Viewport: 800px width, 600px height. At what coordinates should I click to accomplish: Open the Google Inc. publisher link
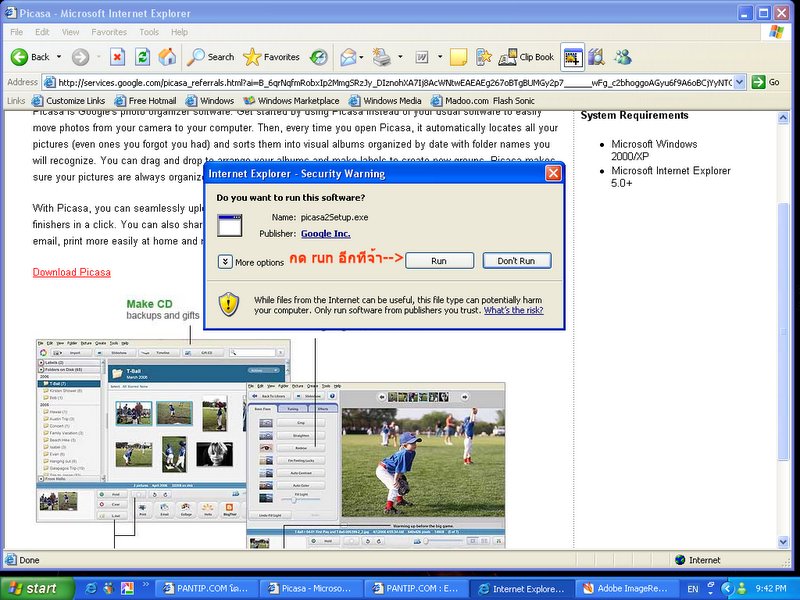326,234
